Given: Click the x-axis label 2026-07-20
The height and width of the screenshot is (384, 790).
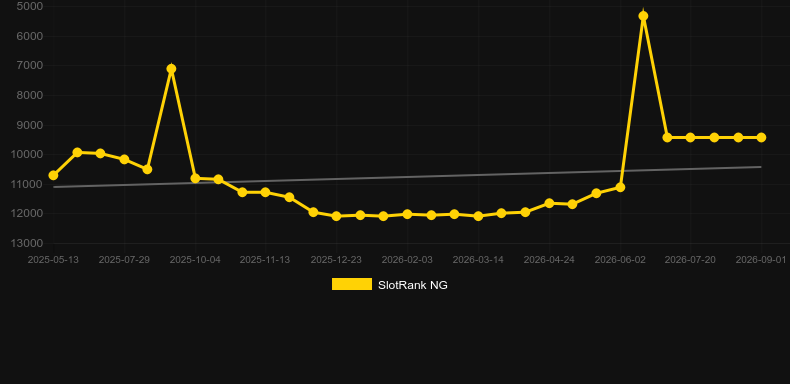Looking at the screenshot, I should point(690,260).
